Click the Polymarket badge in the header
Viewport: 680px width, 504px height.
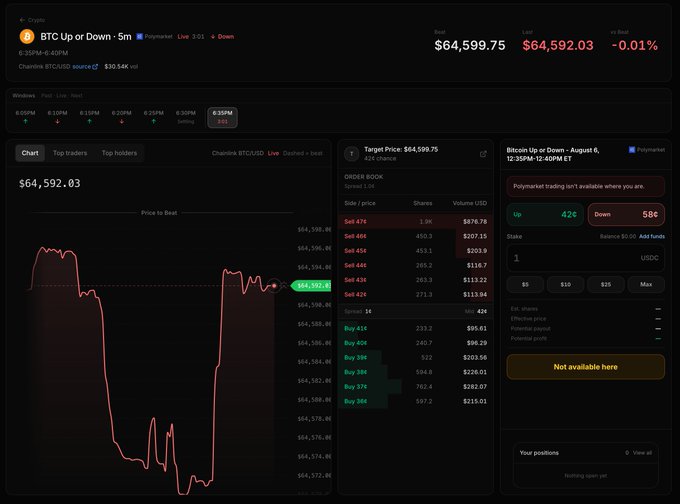(x=154, y=36)
